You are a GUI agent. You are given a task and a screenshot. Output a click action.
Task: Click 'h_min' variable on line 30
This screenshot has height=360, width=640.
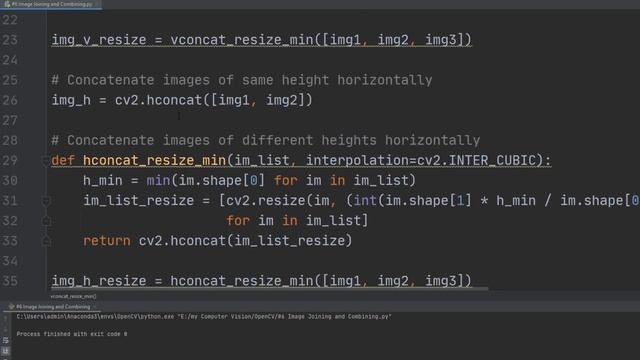pyautogui.click(x=103, y=181)
